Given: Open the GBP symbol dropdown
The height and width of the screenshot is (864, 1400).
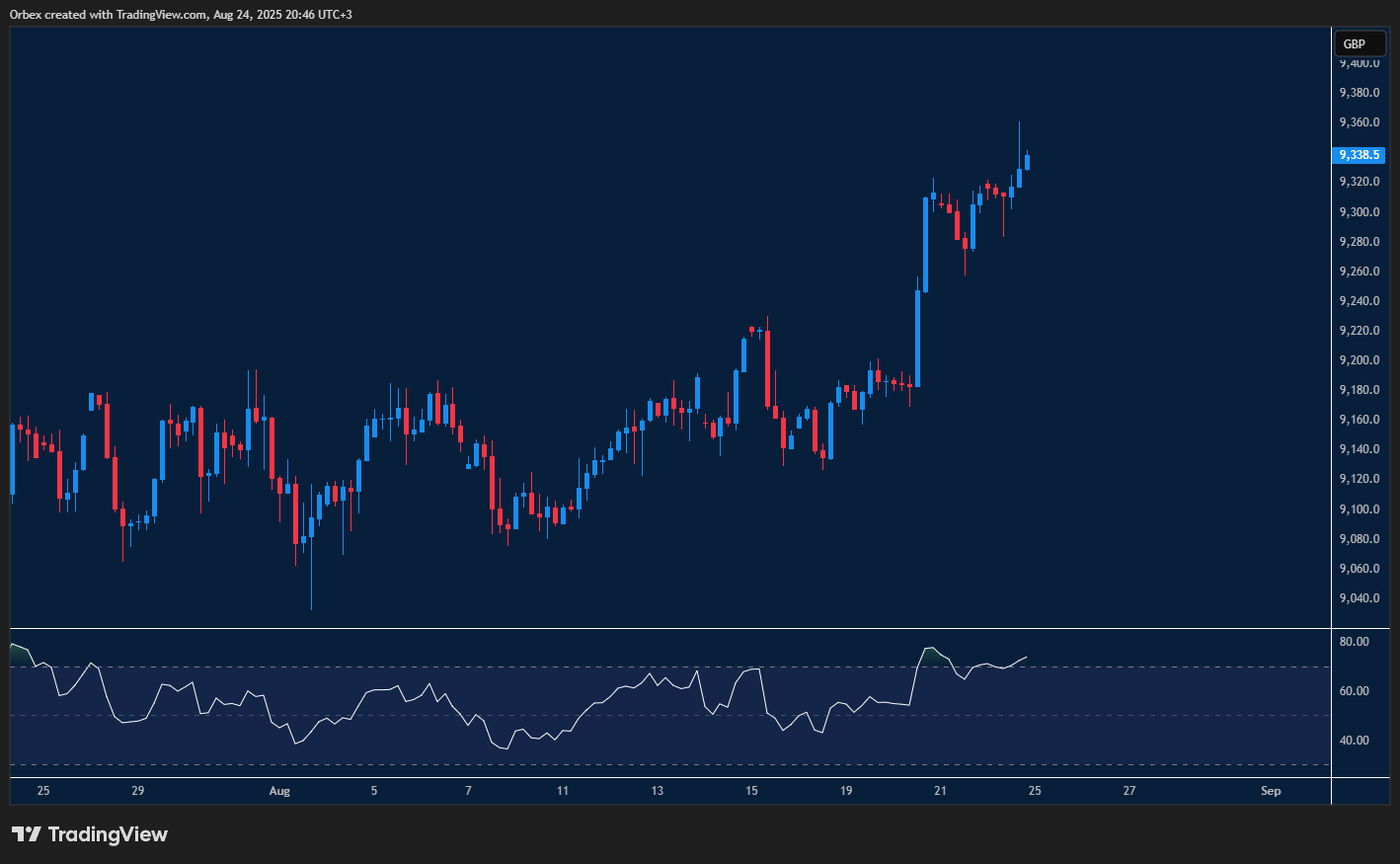Looking at the screenshot, I should [1360, 43].
